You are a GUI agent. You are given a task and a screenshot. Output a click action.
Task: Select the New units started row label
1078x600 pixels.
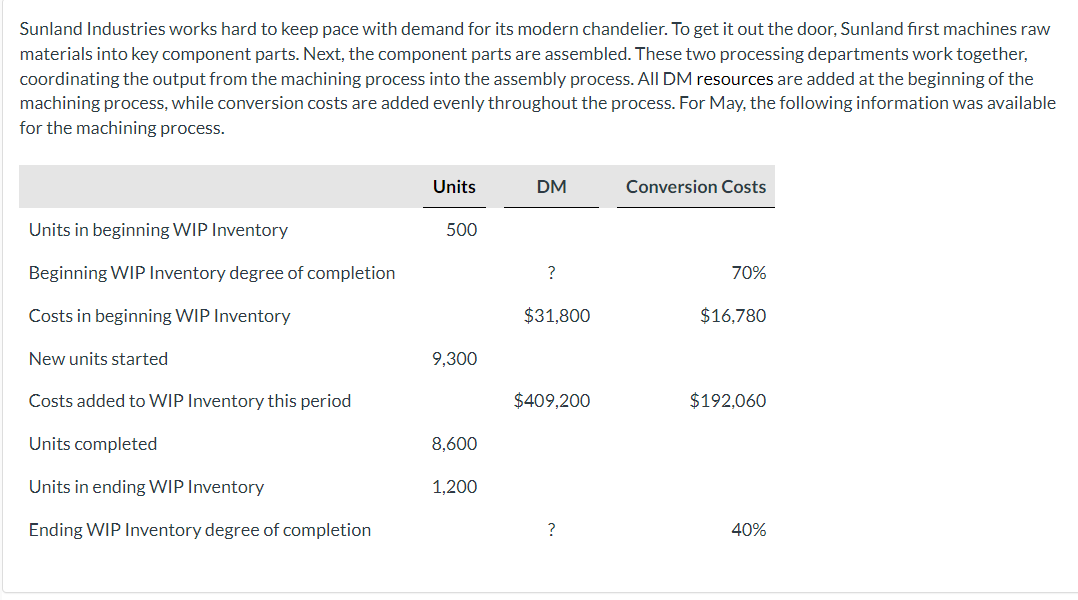pyautogui.click(x=98, y=359)
